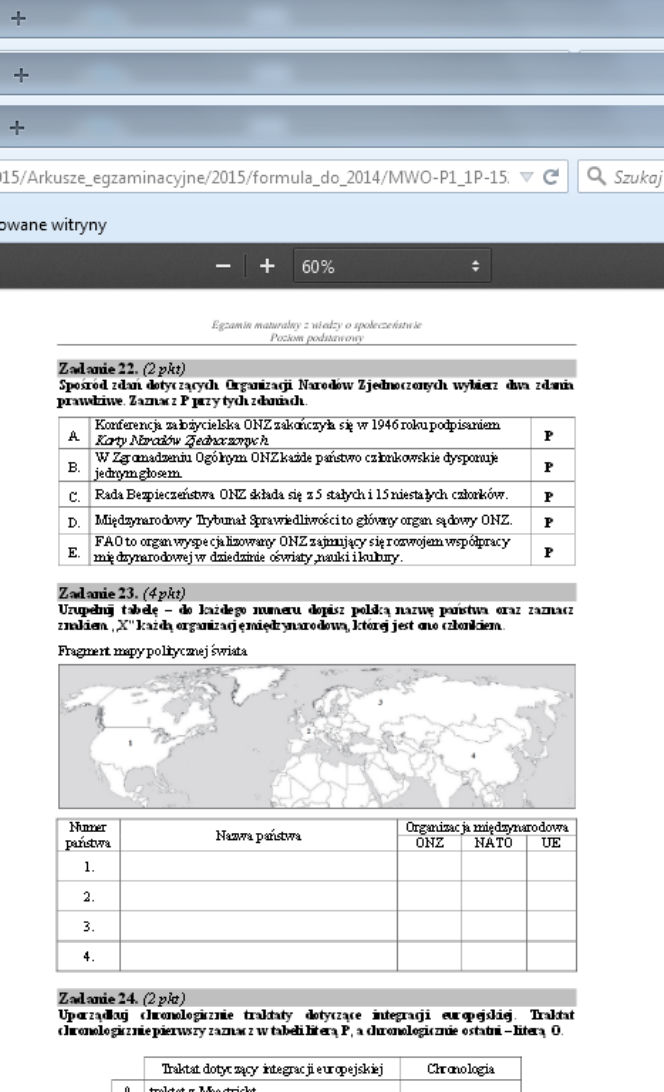Click the plus icon in the top bar
The width and height of the screenshot is (664, 1092).
pos(18,18)
